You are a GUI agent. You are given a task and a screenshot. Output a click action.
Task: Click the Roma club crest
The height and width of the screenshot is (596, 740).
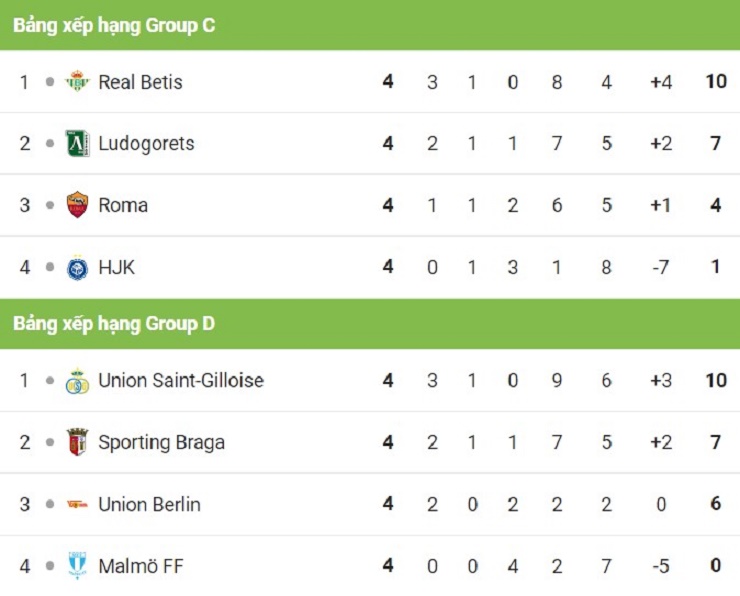pos(77,205)
